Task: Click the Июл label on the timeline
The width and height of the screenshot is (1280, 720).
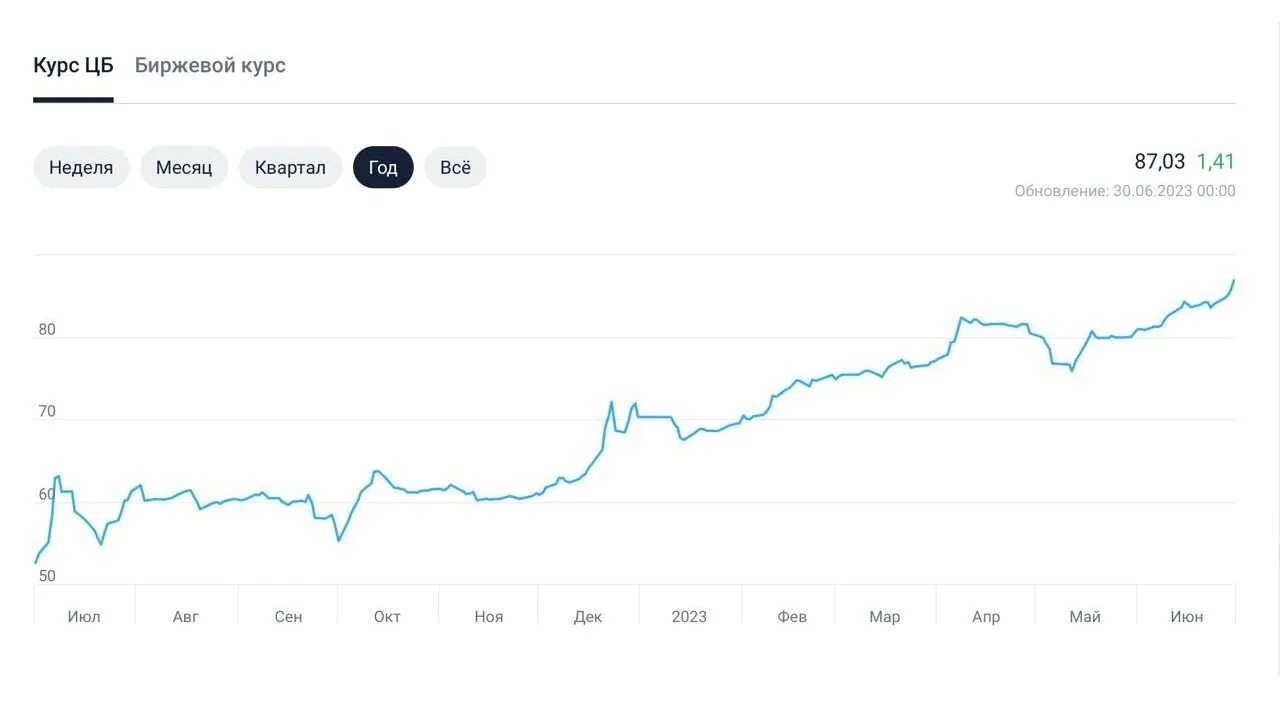Action: [84, 617]
